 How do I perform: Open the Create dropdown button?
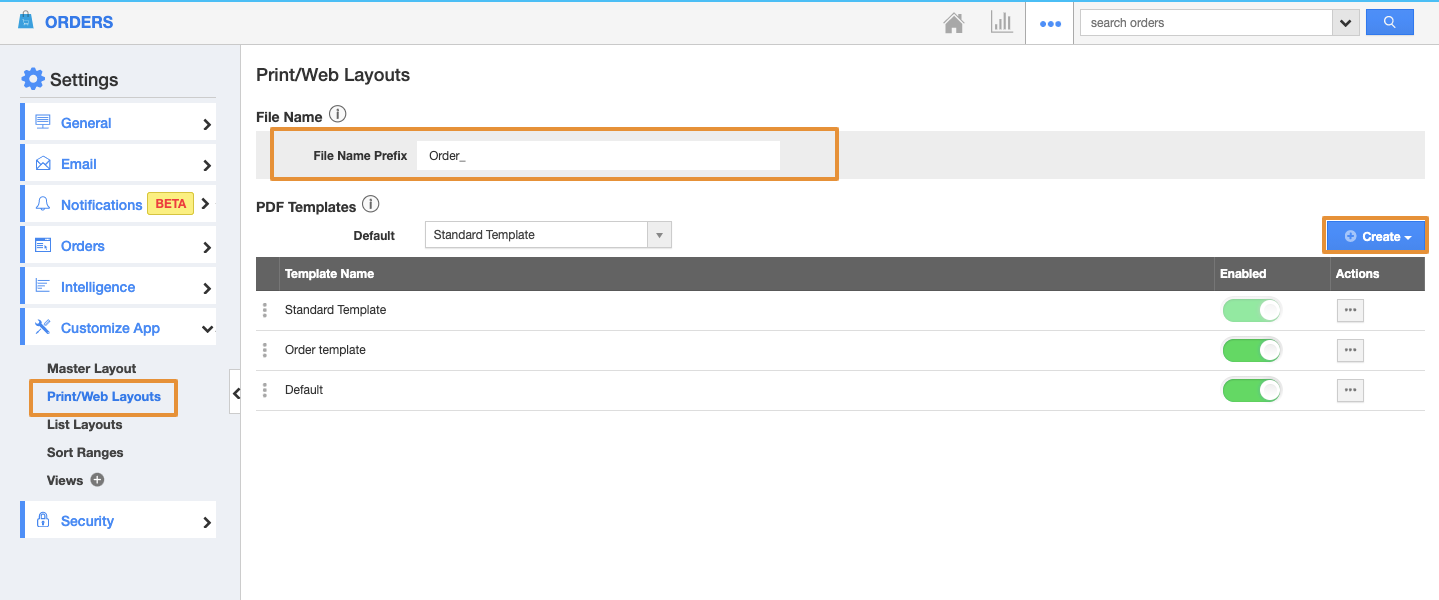[x=1376, y=236]
